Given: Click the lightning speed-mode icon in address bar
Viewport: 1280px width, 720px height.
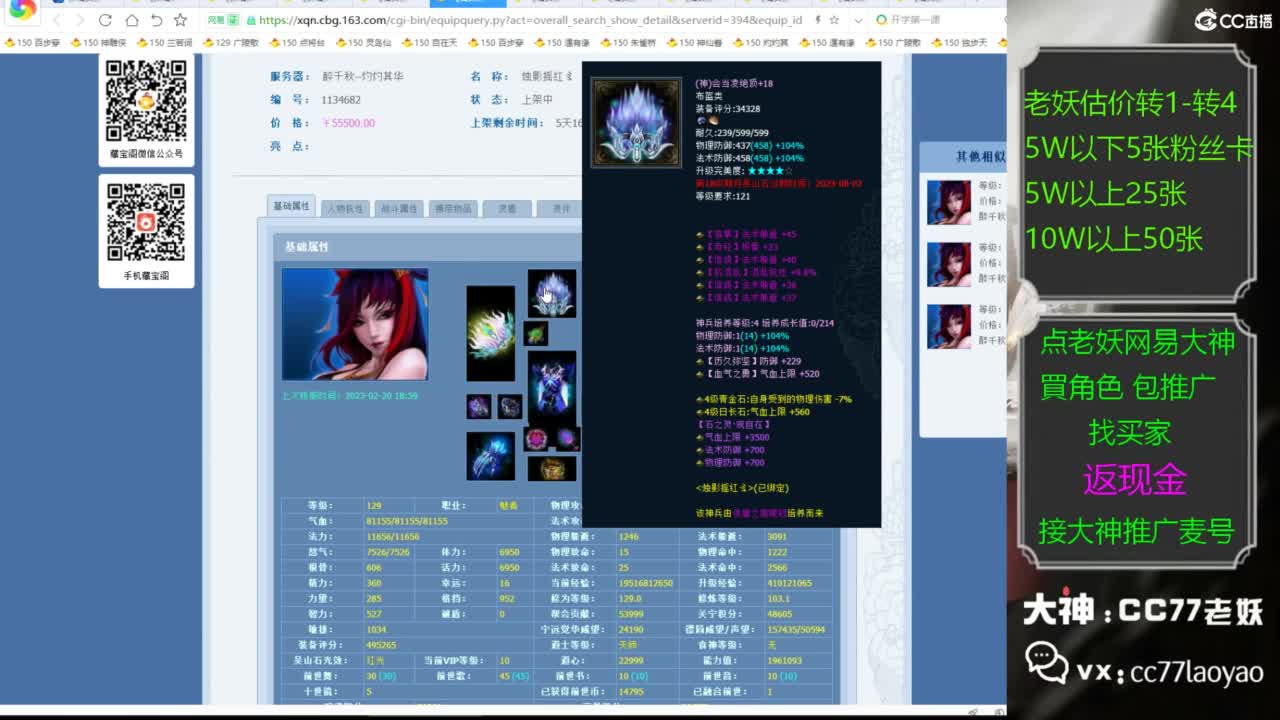Looking at the screenshot, I should [x=818, y=20].
